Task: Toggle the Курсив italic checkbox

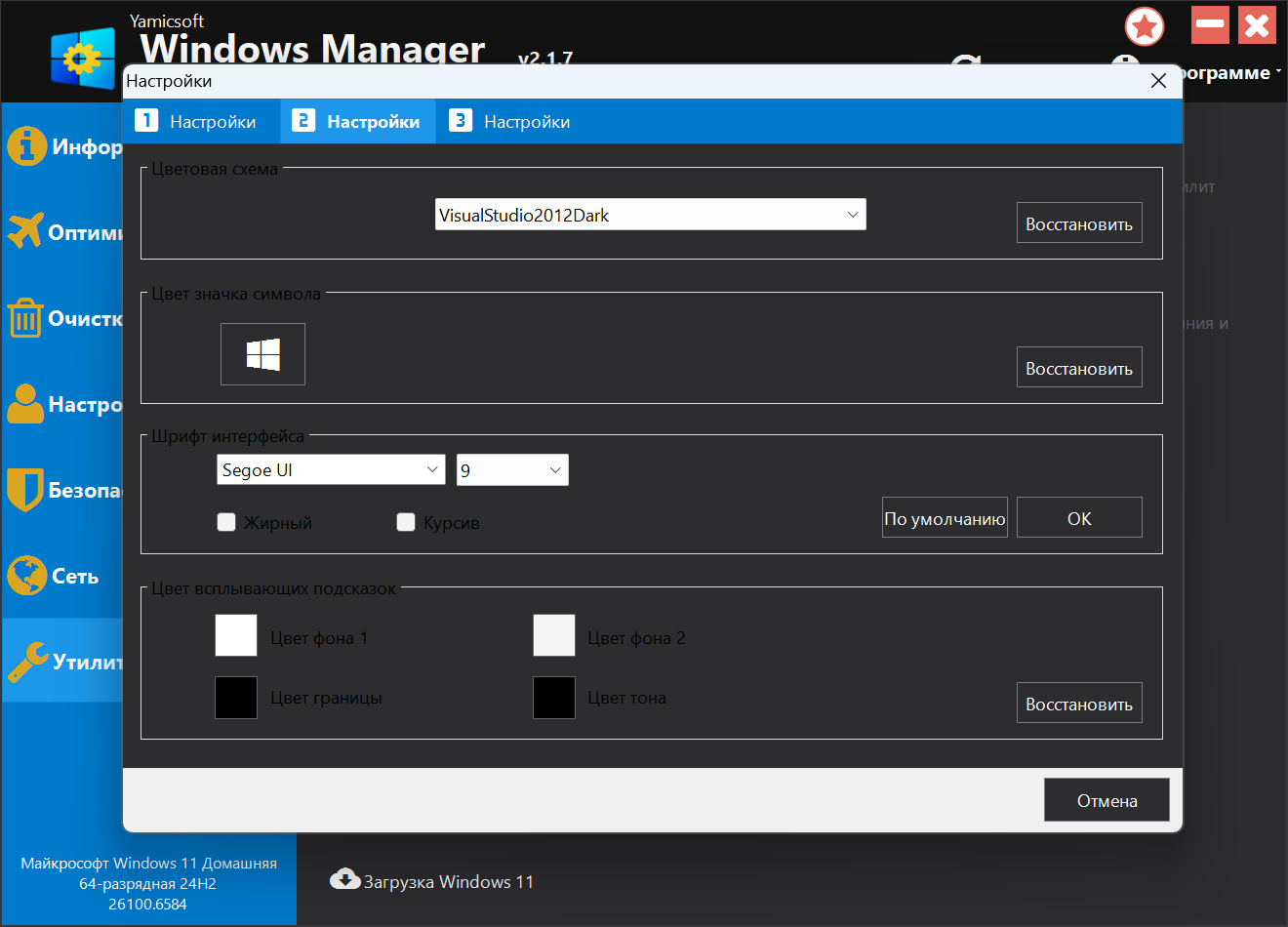Action: (406, 522)
